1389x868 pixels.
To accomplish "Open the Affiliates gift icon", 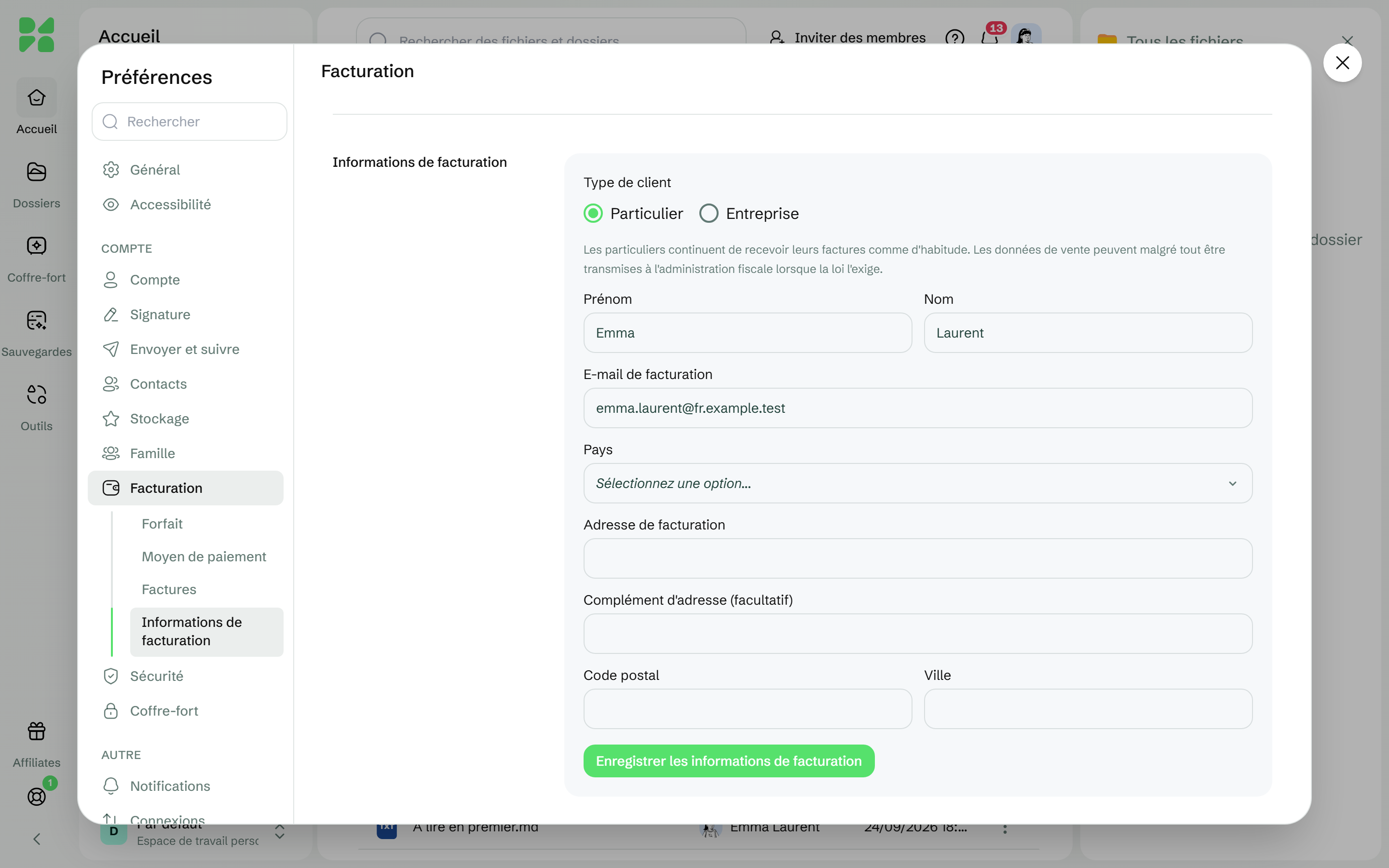I will tap(36, 731).
